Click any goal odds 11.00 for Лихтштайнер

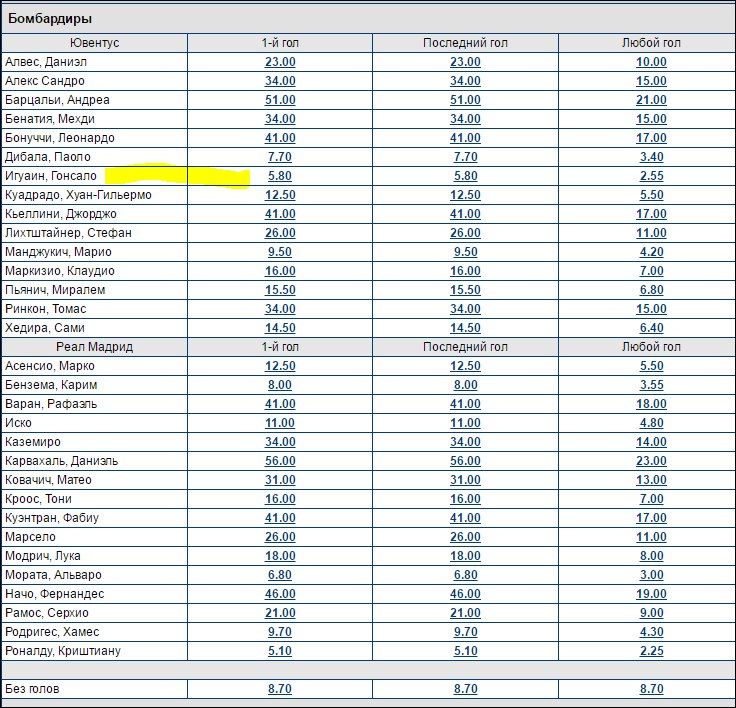point(651,233)
